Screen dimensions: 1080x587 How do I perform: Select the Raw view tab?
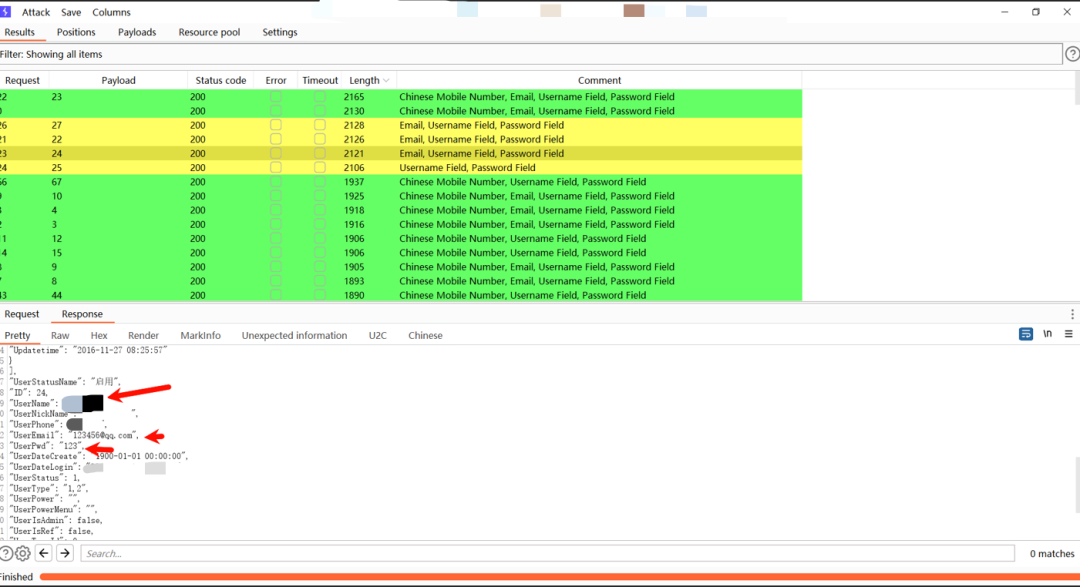pos(60,336)
